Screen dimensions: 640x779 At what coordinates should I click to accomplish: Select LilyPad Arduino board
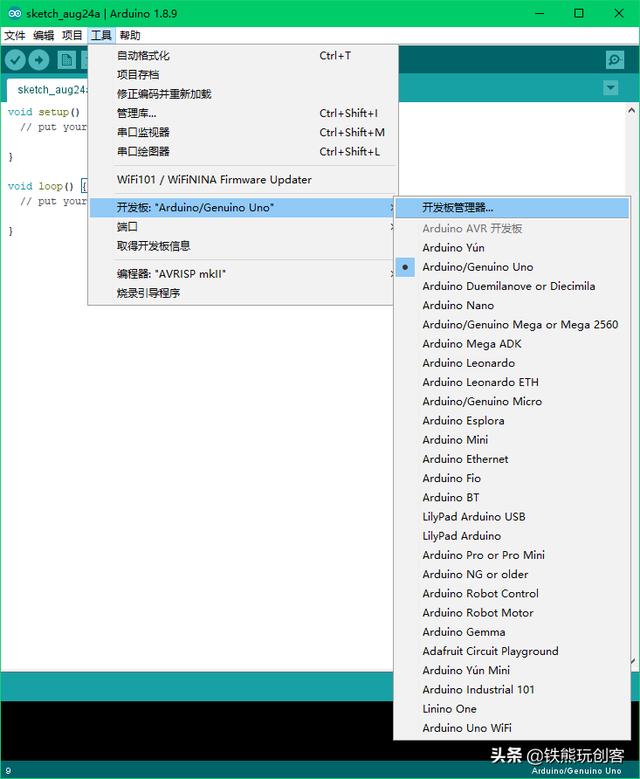(x=512, y=536)
